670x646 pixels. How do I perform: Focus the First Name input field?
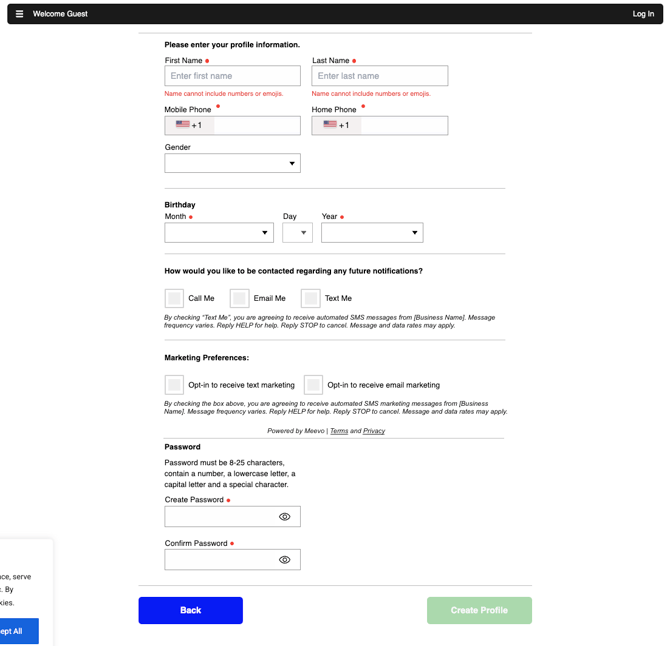pos(232,76)
